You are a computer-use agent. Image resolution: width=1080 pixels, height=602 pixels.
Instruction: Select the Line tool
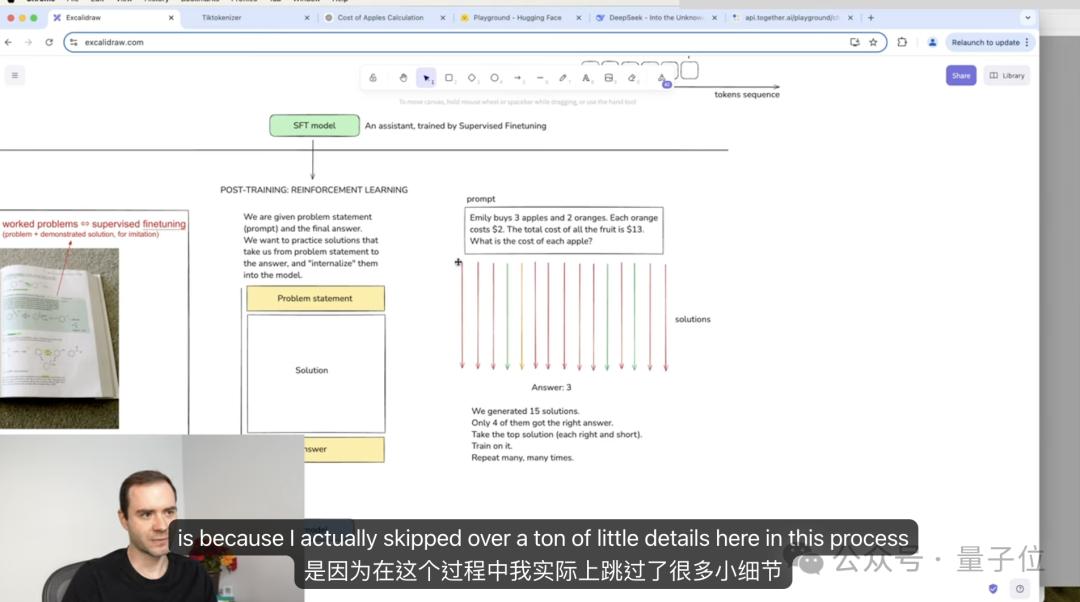pos(540,78)
